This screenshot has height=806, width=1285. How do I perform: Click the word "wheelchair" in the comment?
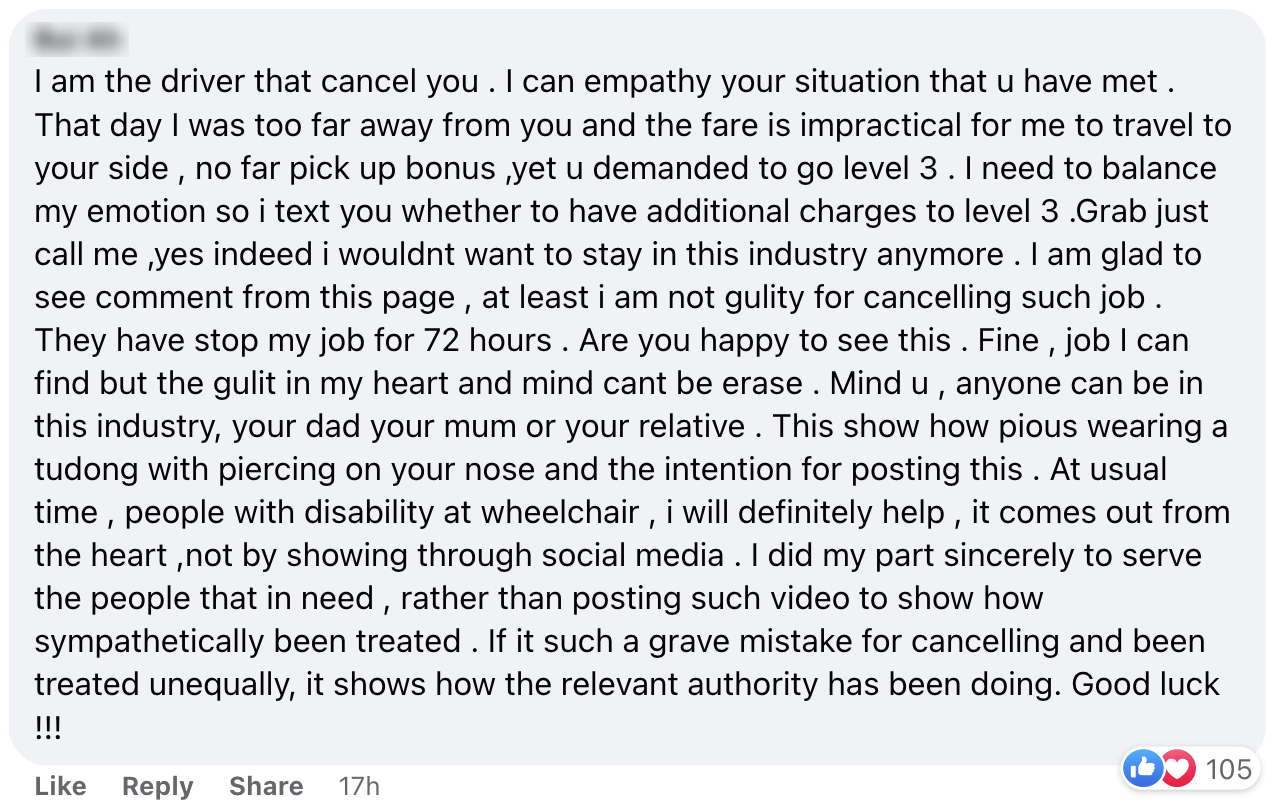point(560,512)
